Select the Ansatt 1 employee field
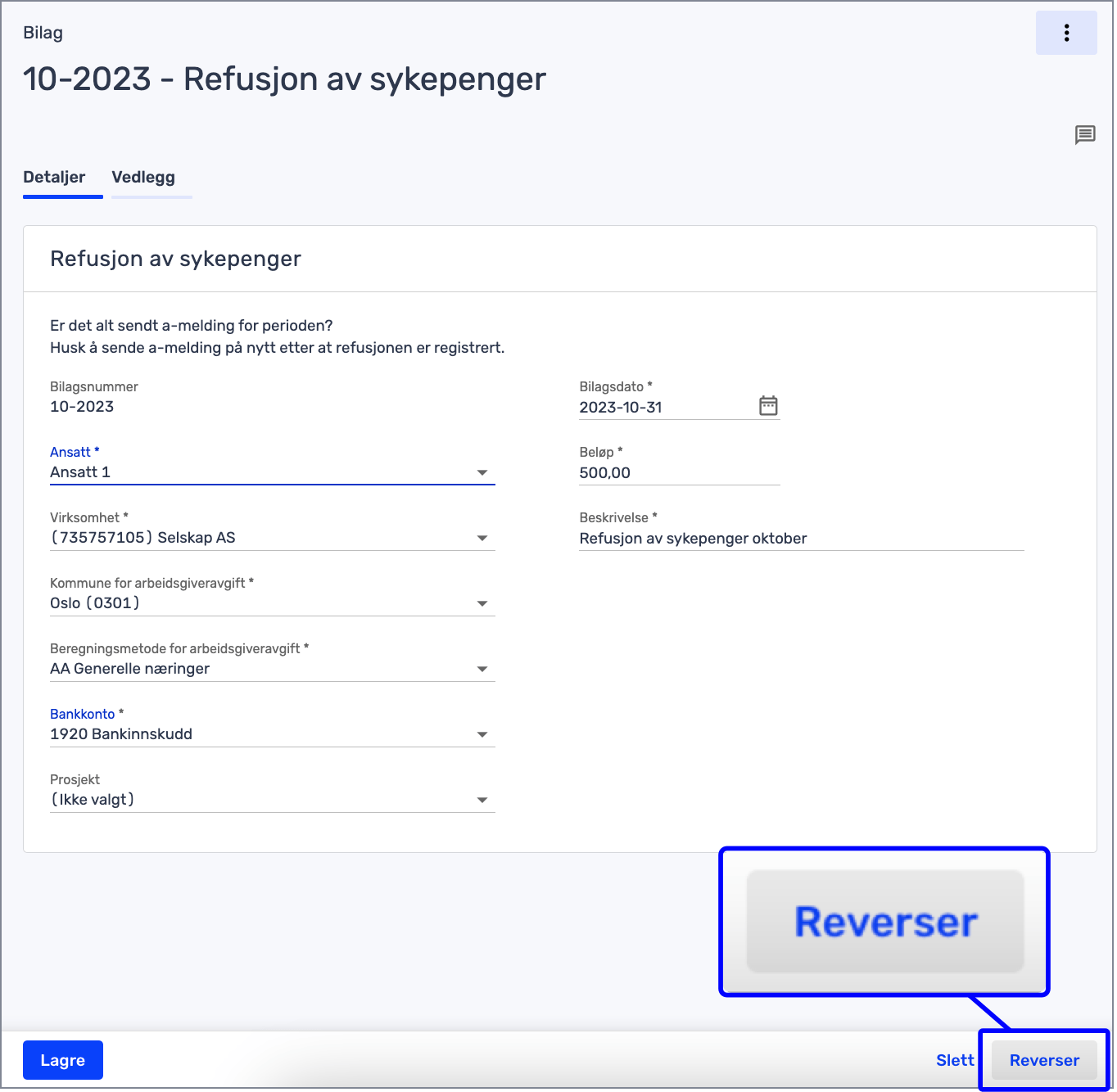Viewport: 1117px width, 1092px height. point(246,472)
